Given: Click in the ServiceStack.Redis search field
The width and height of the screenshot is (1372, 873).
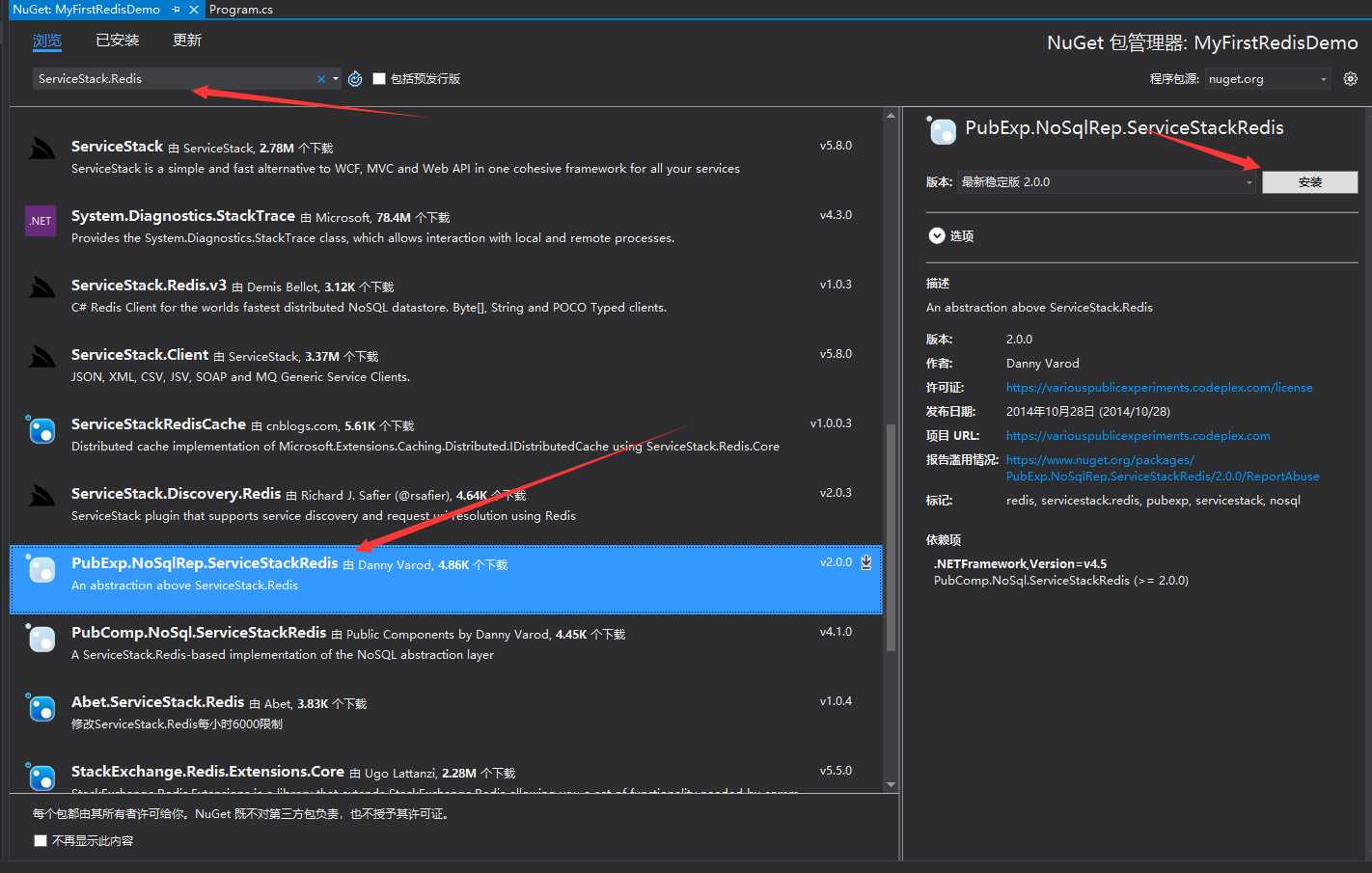Looking at the screenshot, I should [x=174, y=79].
